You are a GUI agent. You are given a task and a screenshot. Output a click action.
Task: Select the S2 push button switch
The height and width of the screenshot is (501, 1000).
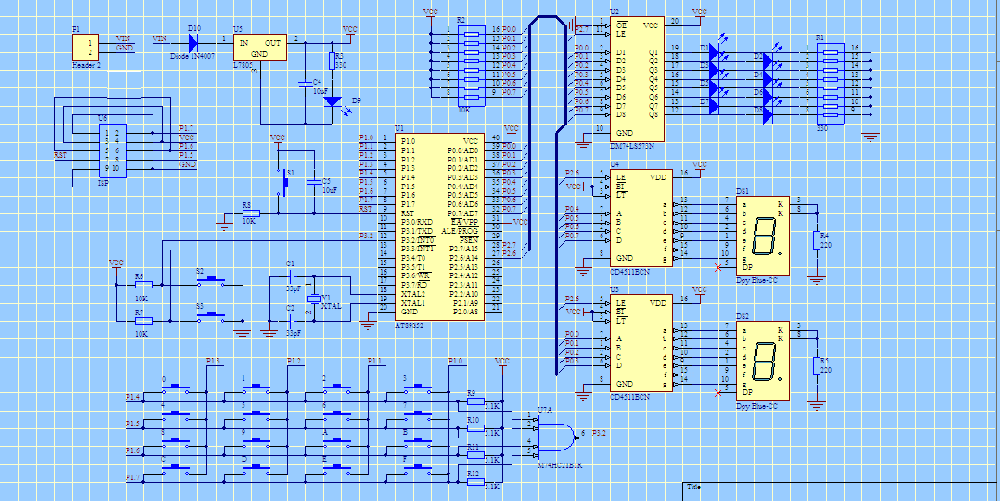[212, 285]
